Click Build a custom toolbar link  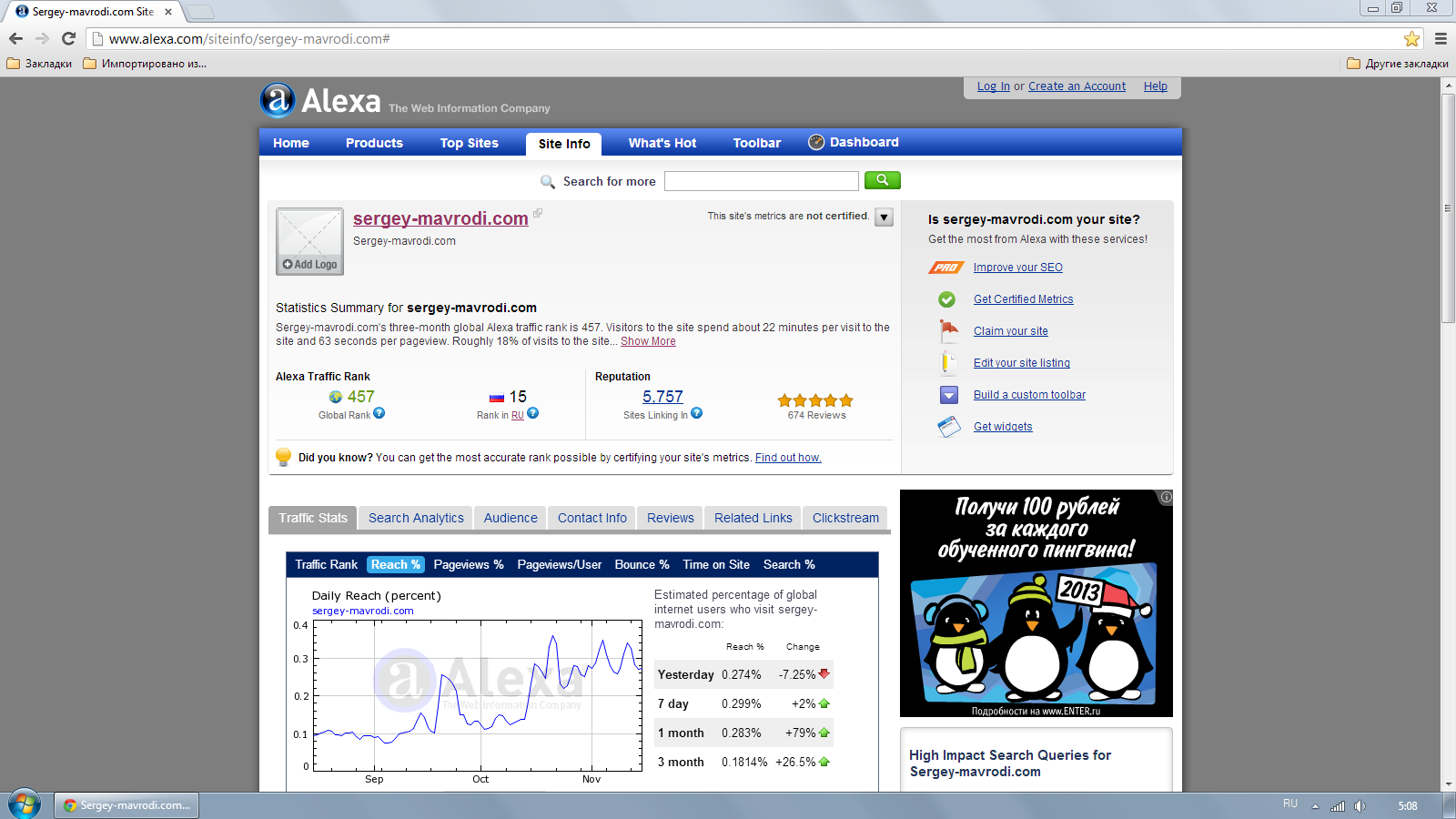(x=1029, y=395)
